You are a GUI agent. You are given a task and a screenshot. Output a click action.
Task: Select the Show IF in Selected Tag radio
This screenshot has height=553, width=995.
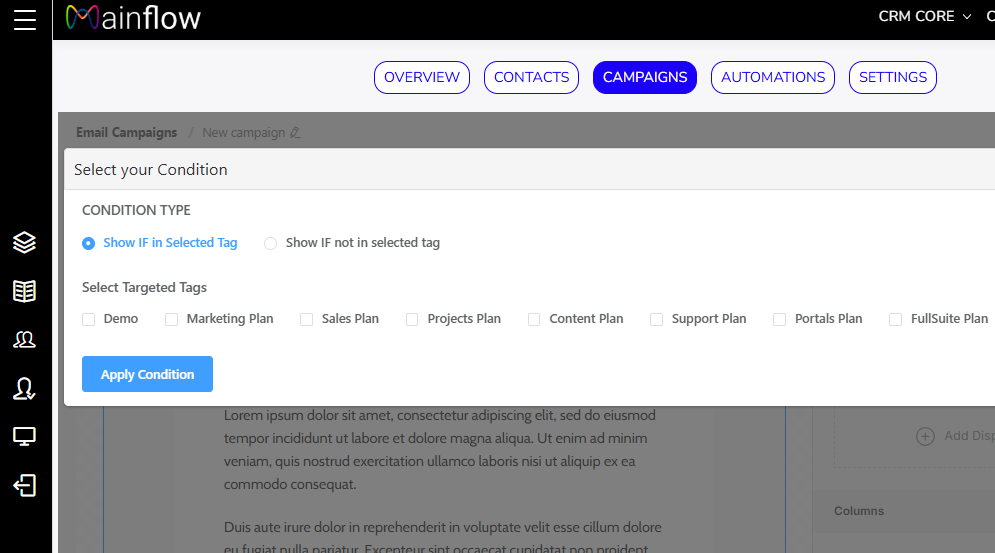tap(89, 243)
